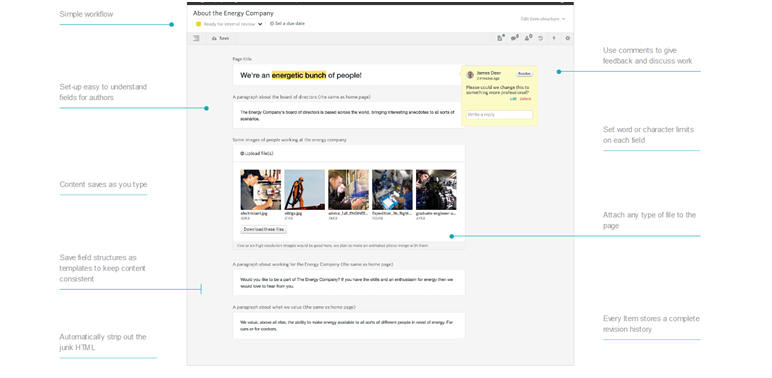This screenshot has width=772, height=378.
Task: Expand the Edit item structure dropdown
Action: coord(543,19)
